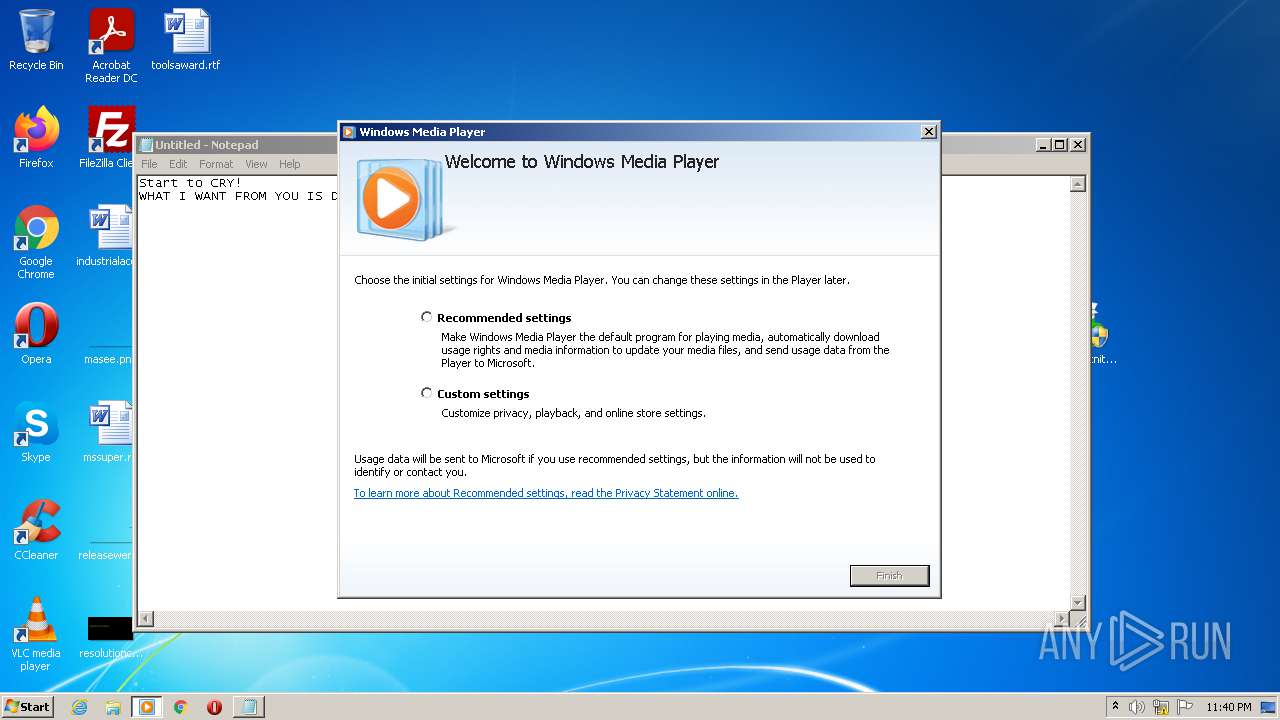
Task: Launch VLC media player shortcut
Action: point(36,634)
